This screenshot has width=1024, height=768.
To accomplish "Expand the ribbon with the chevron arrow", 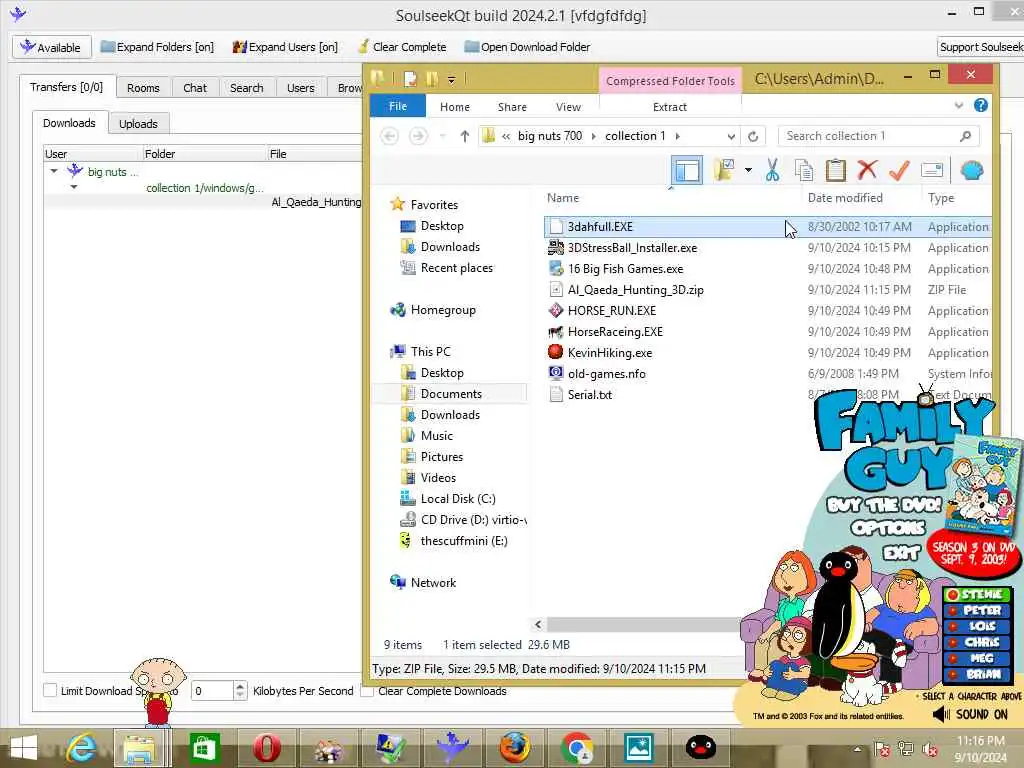I will click(x=958, y=106).
